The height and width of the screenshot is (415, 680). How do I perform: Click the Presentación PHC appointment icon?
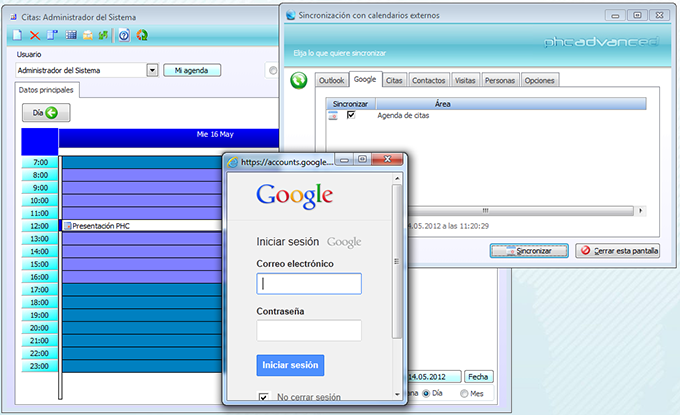click(x=67, y=226)
